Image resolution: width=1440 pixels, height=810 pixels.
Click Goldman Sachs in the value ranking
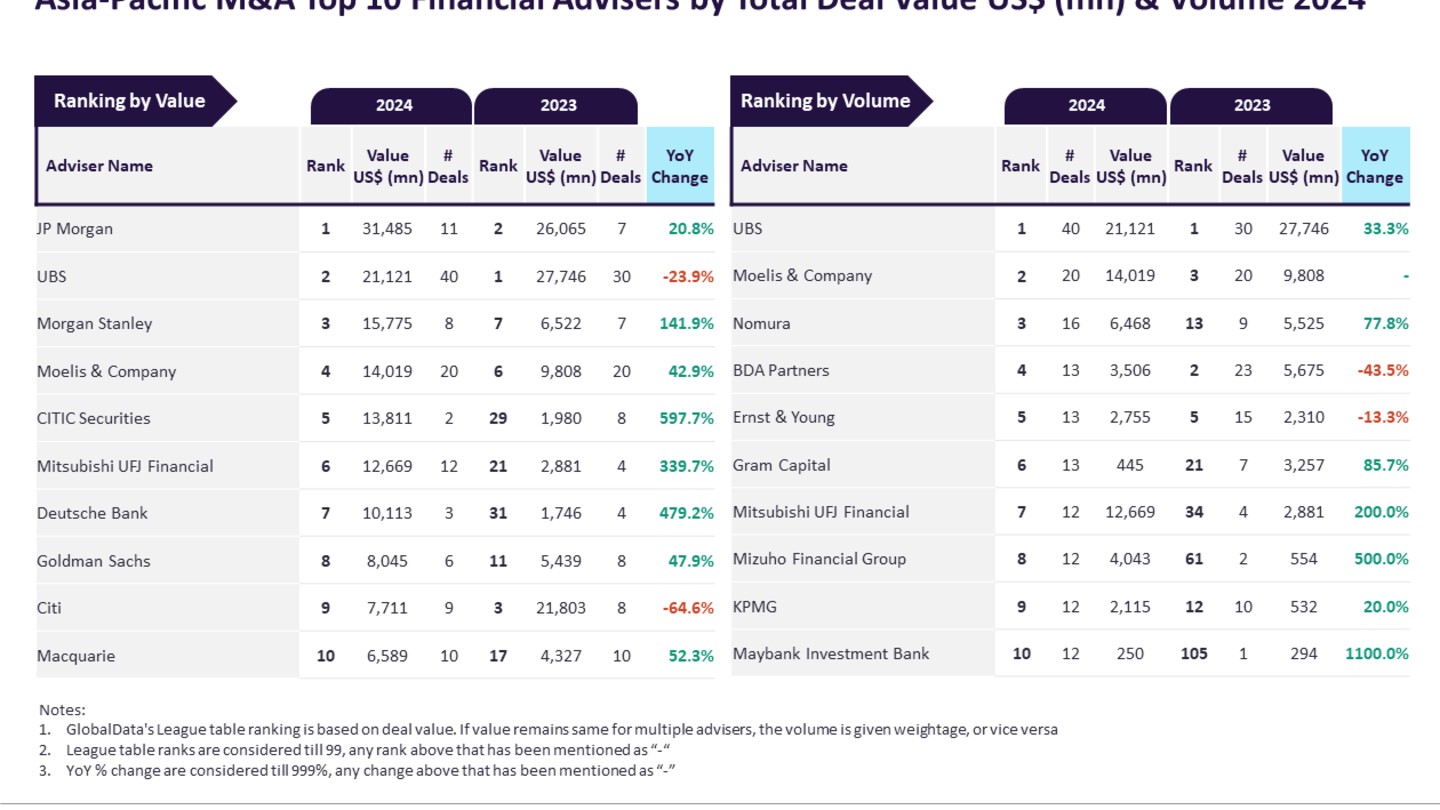pos(94,561)
